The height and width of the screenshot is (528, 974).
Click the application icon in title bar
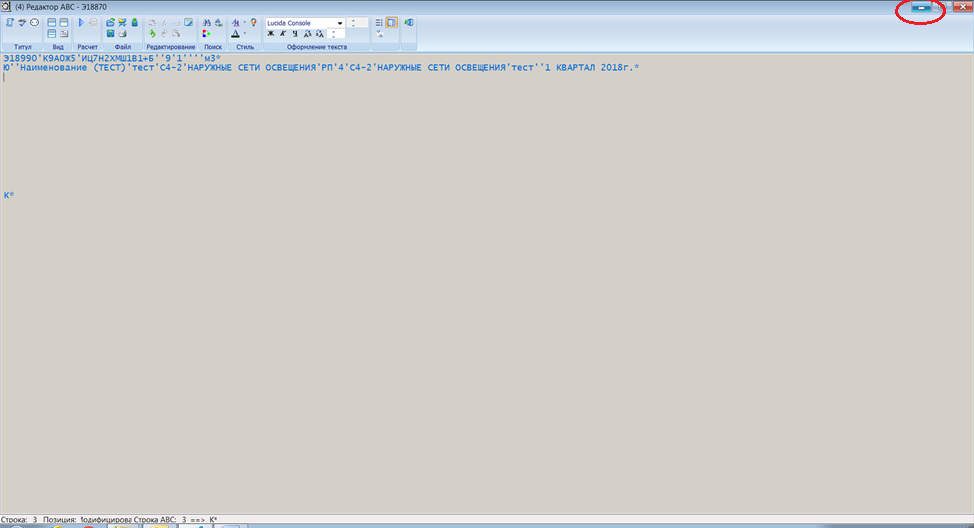tap(6, 7)
